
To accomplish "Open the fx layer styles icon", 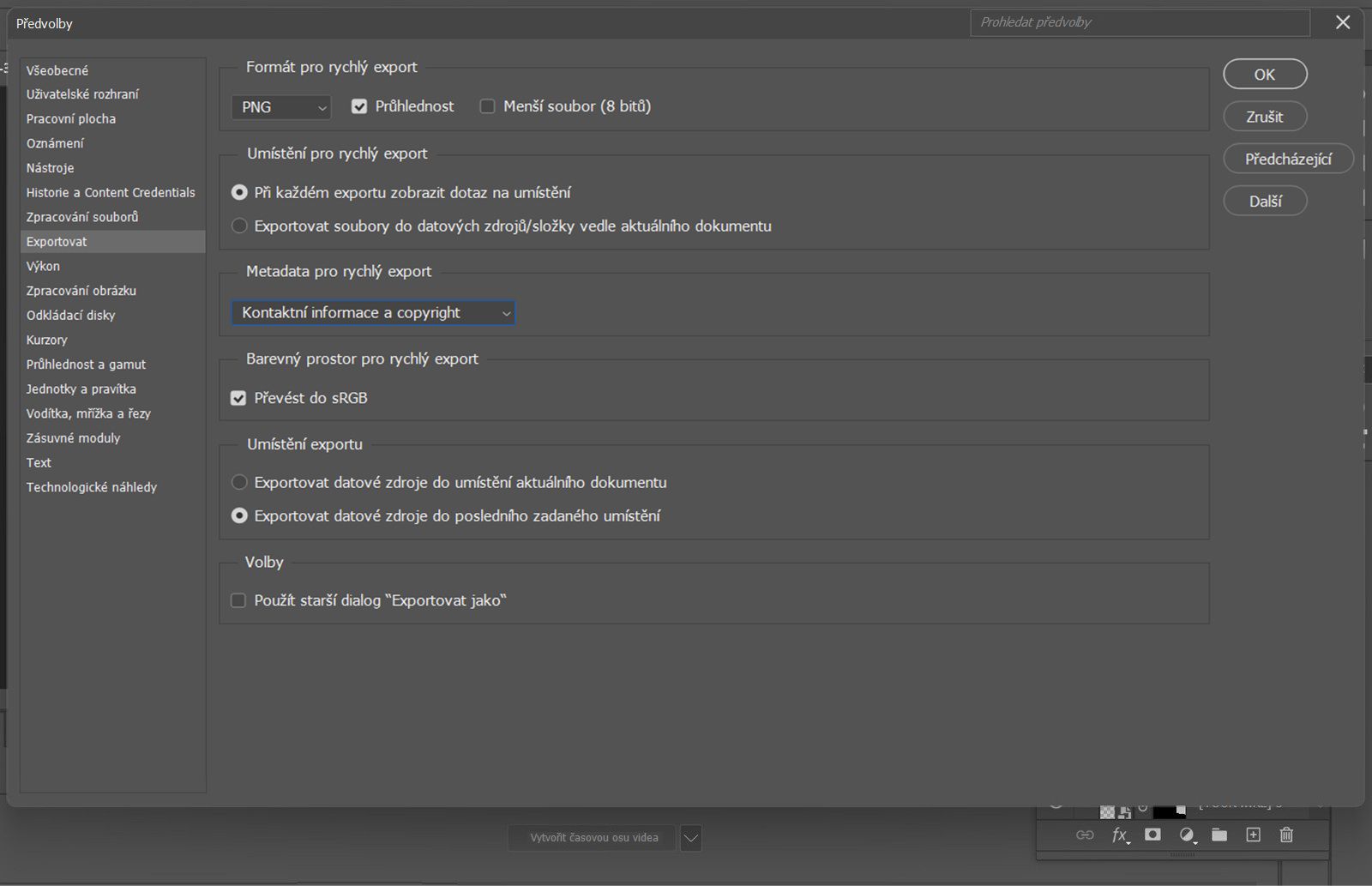I will (x=1119, y=836).
